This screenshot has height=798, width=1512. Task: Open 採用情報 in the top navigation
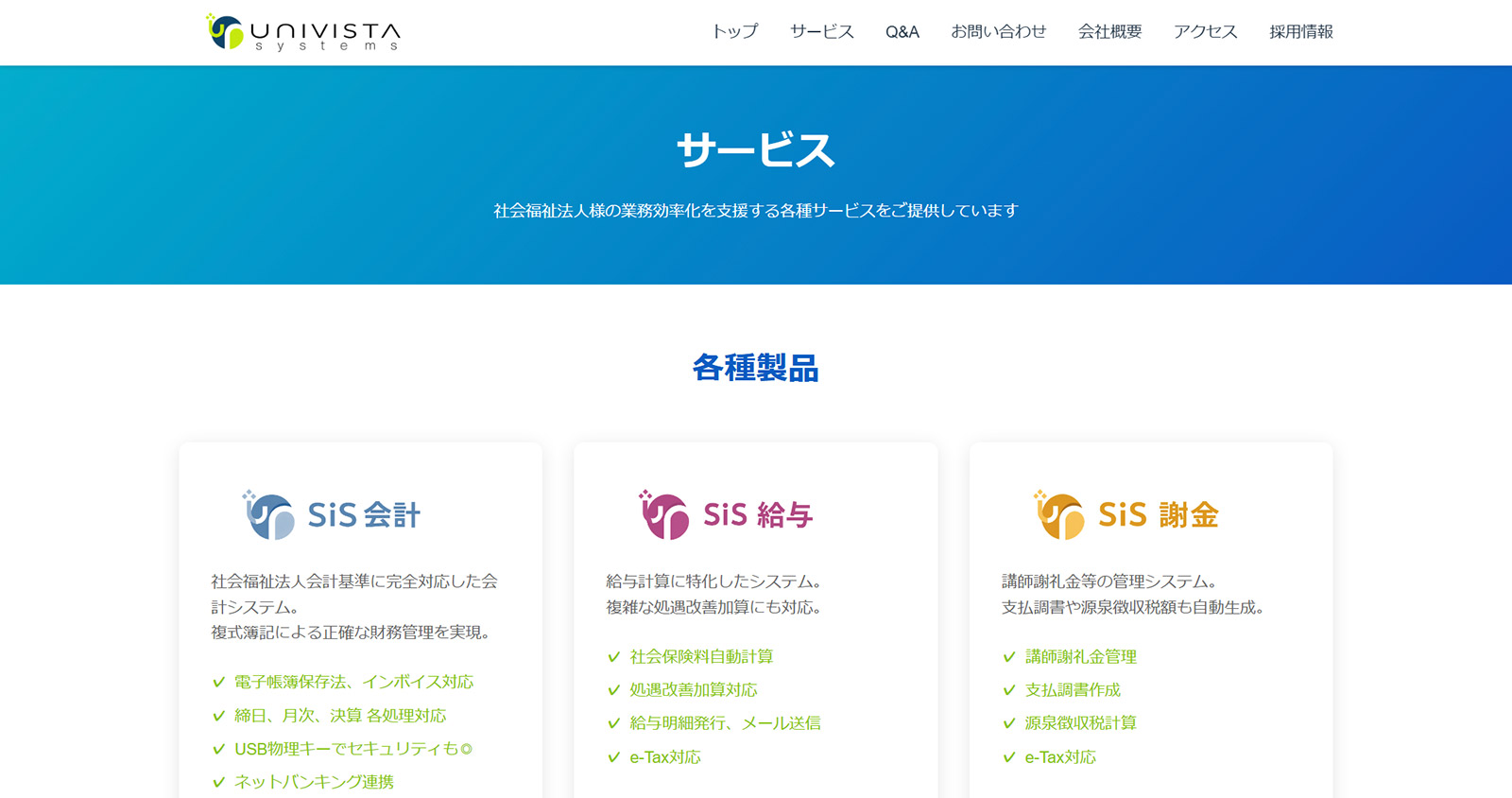1301,32
